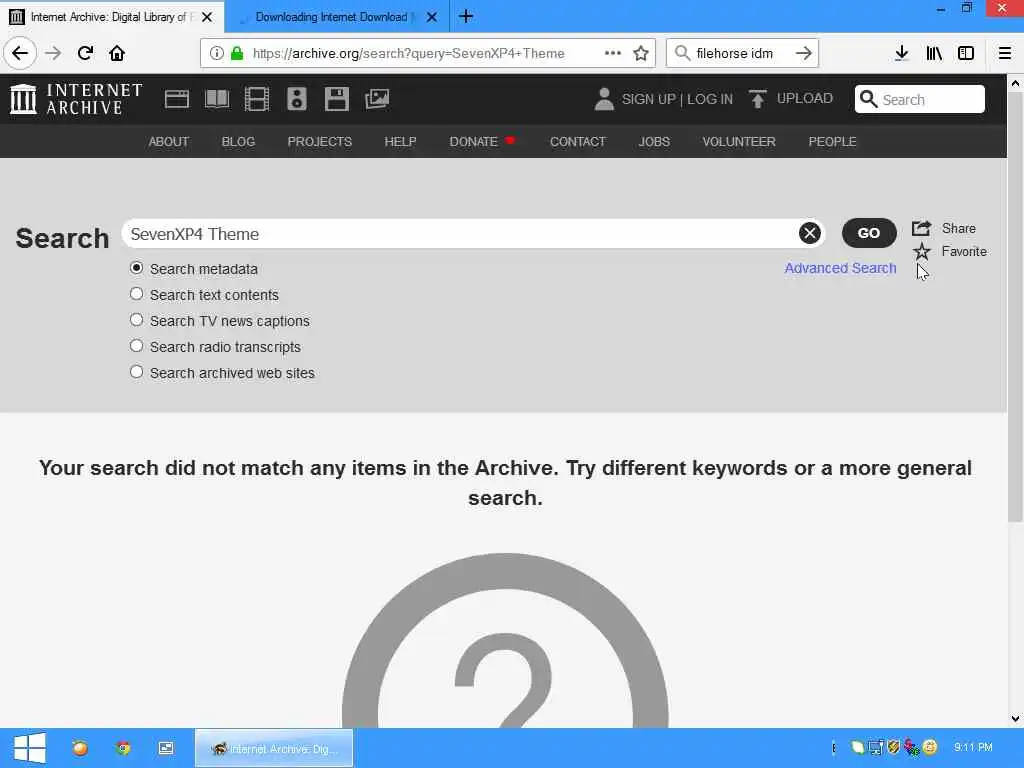Select Search radio transcripts option
1024x768 pixels.
136,346
